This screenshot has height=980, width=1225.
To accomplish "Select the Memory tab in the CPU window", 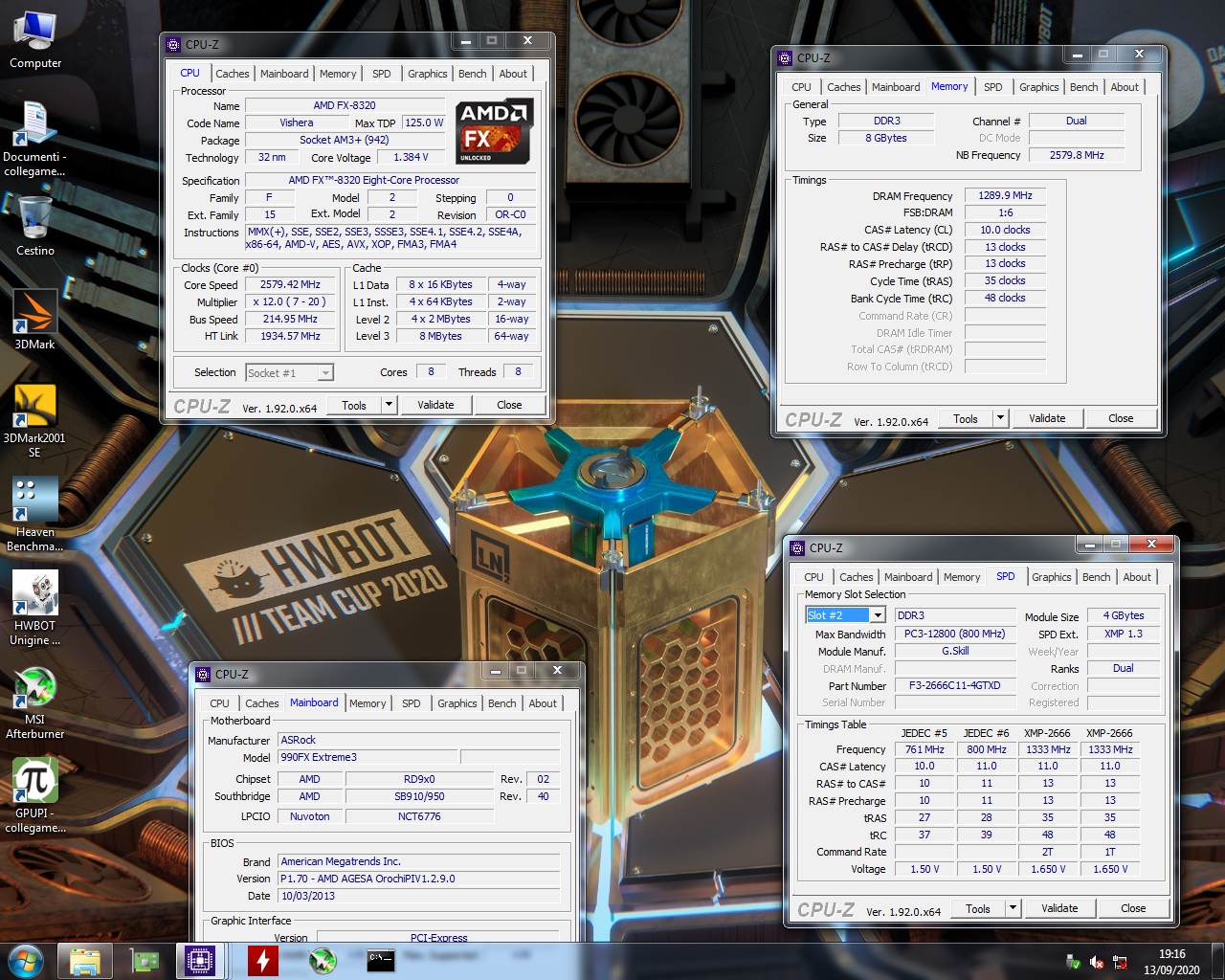I will pos(338,74).
